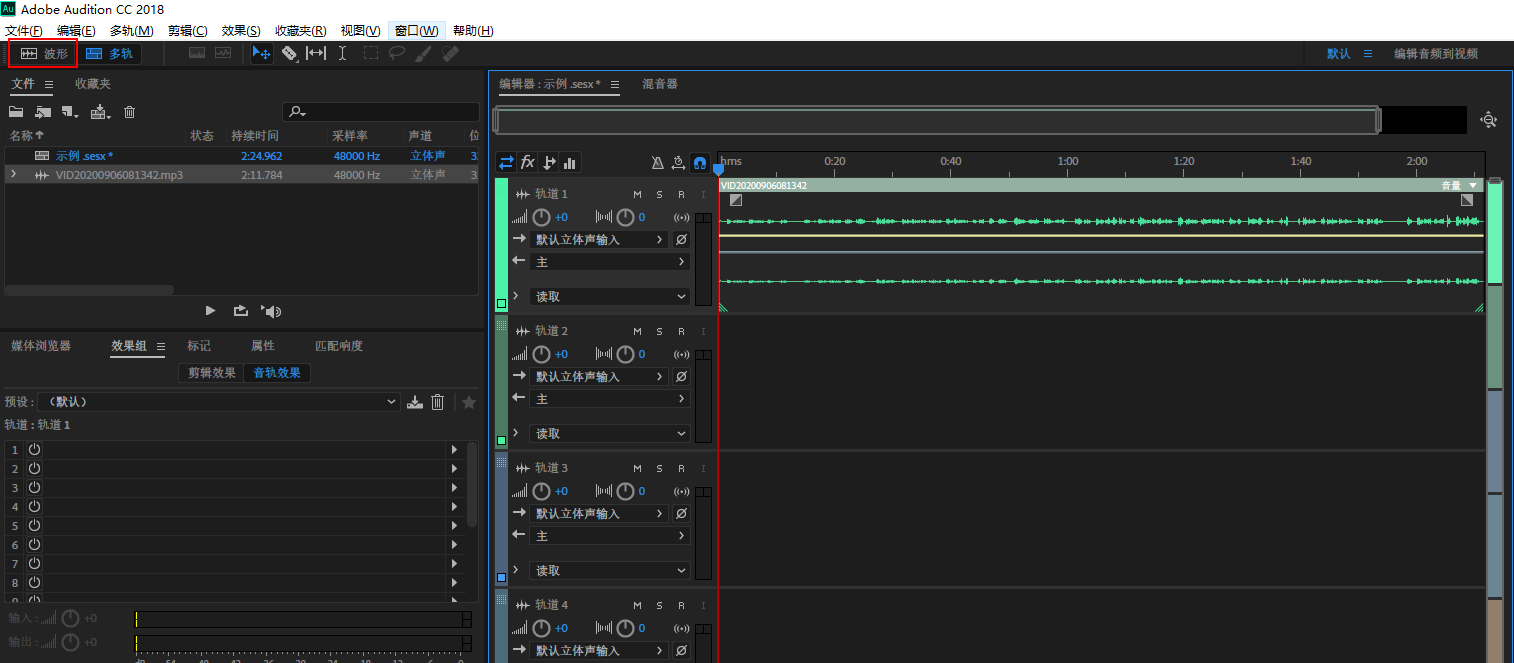Click the input gain knob in effects rack
The height and width of the screenshot is (663, 1514).
click(x=70, y=618)
